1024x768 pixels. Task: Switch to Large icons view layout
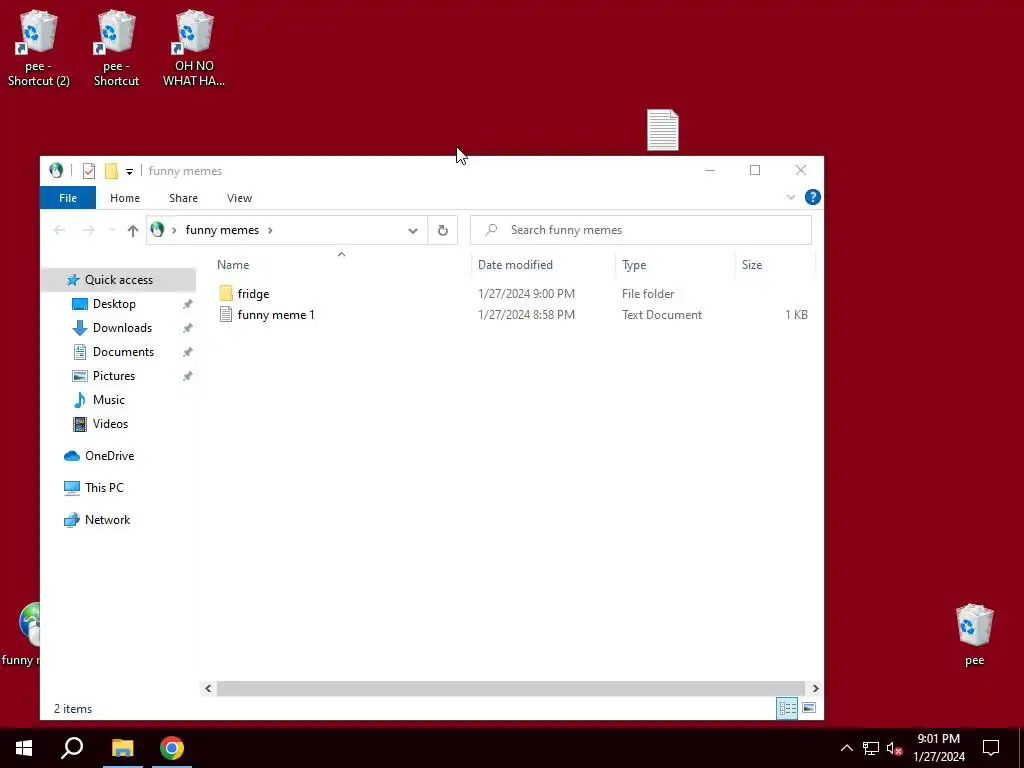point(808,708)
